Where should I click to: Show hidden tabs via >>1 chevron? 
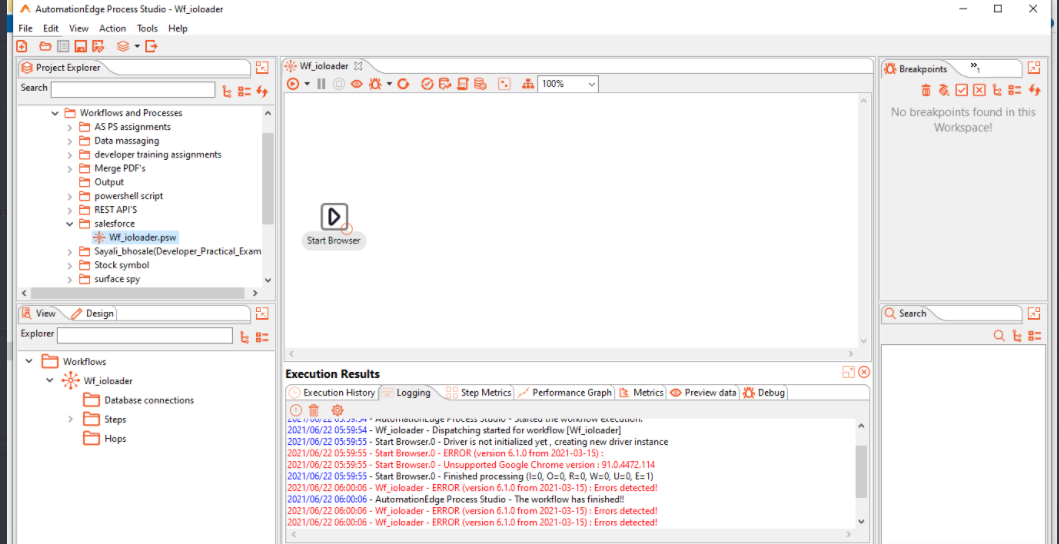(x=975, y=67)
